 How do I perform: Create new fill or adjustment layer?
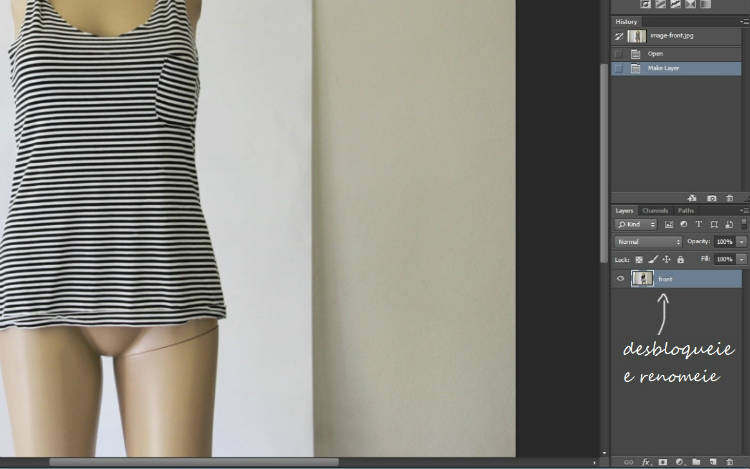pyautogui.click(x=679, y=462)
